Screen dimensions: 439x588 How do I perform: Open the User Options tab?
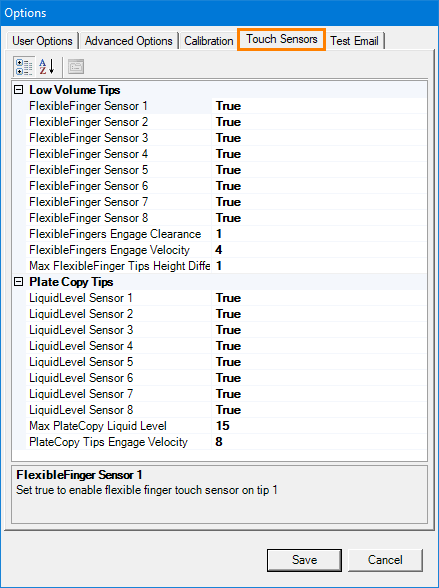pos(42,40)
